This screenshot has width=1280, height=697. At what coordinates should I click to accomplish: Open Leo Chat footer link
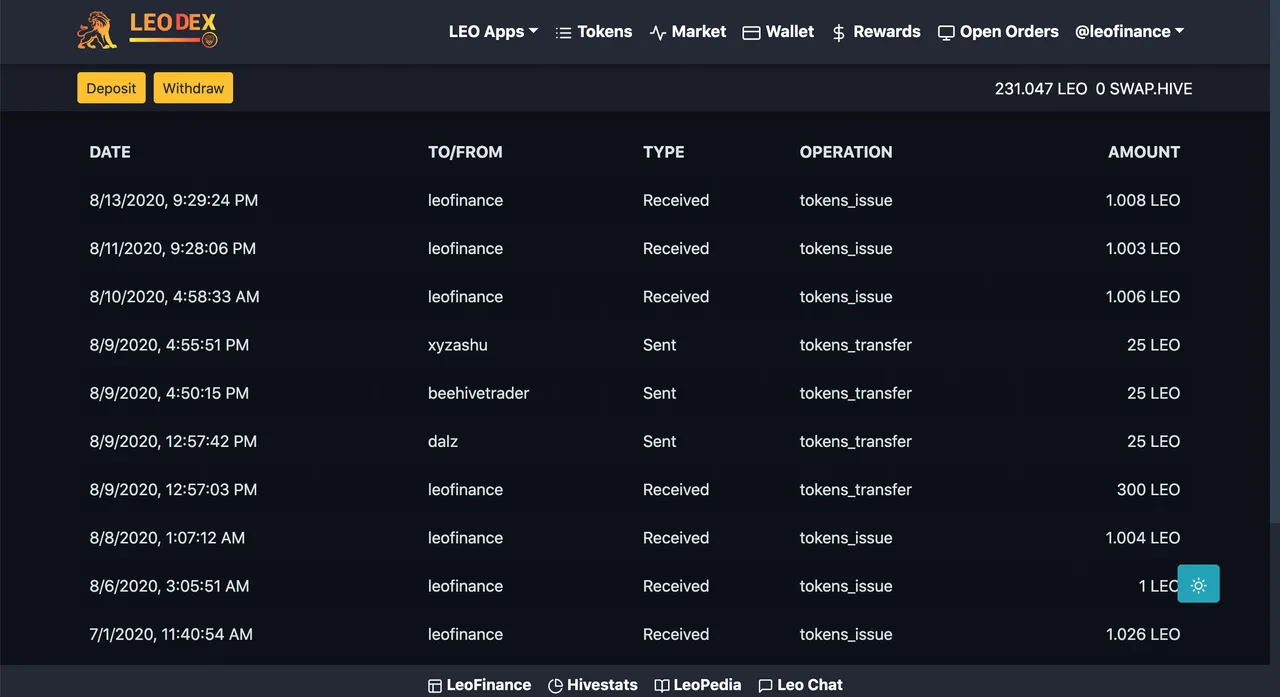point(800,685)
